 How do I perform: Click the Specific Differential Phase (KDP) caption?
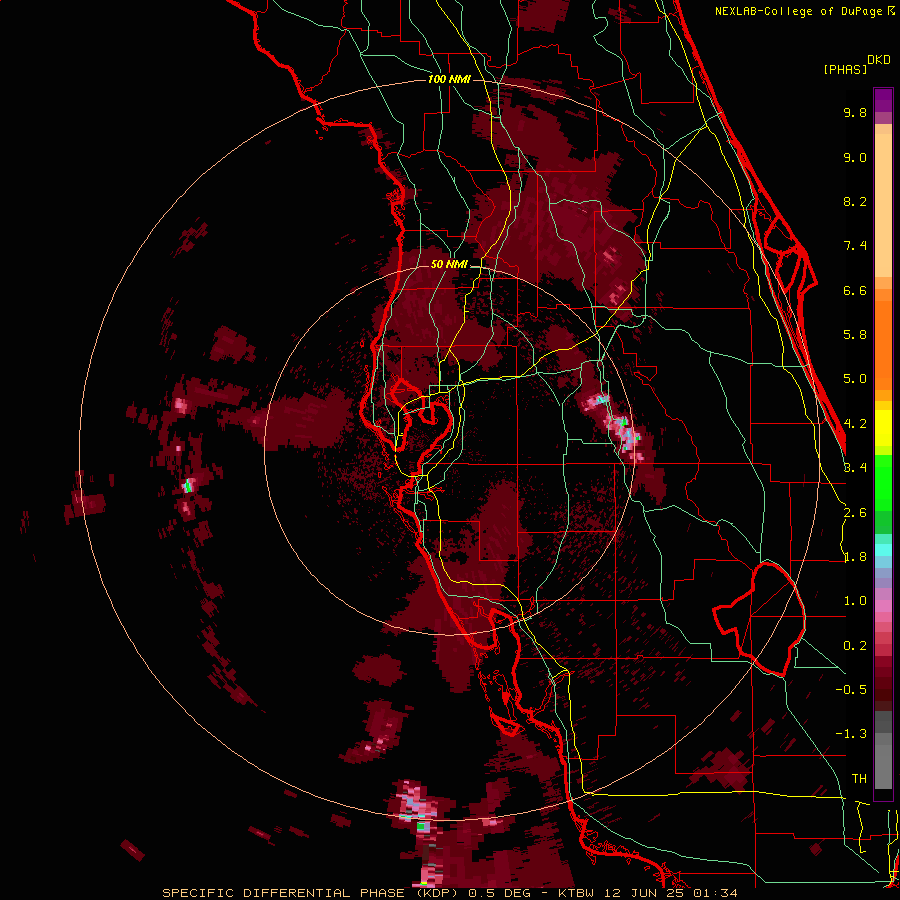click(449, 893)
